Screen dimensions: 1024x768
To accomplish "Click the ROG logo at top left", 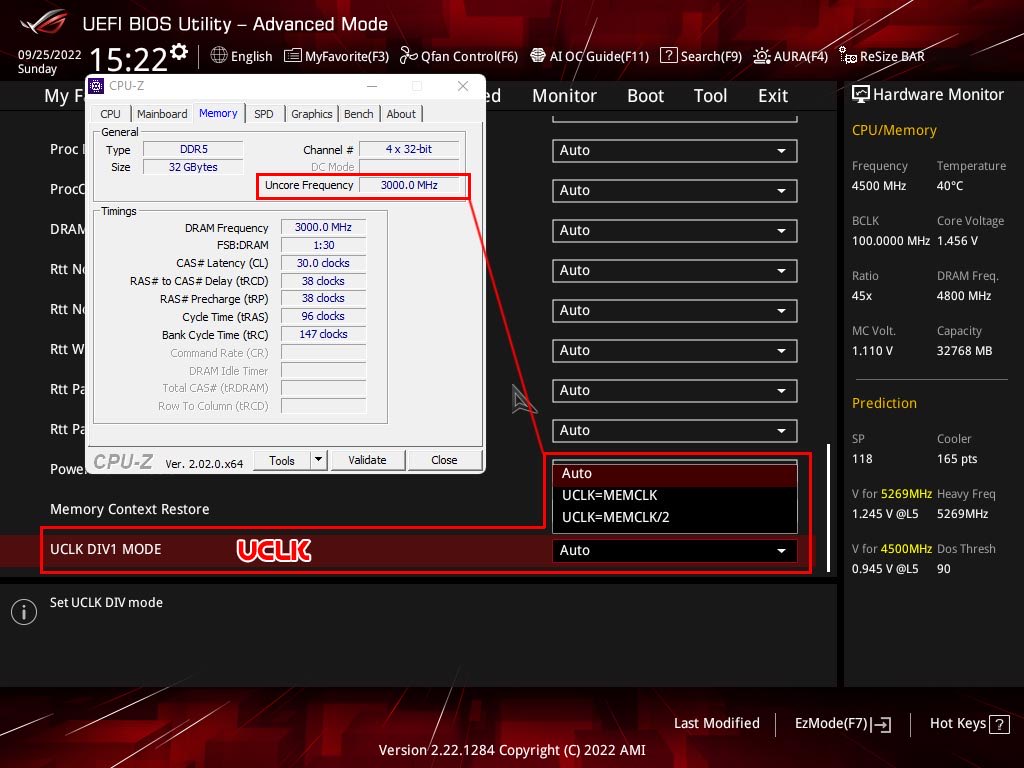I will [x=43, y=24].
